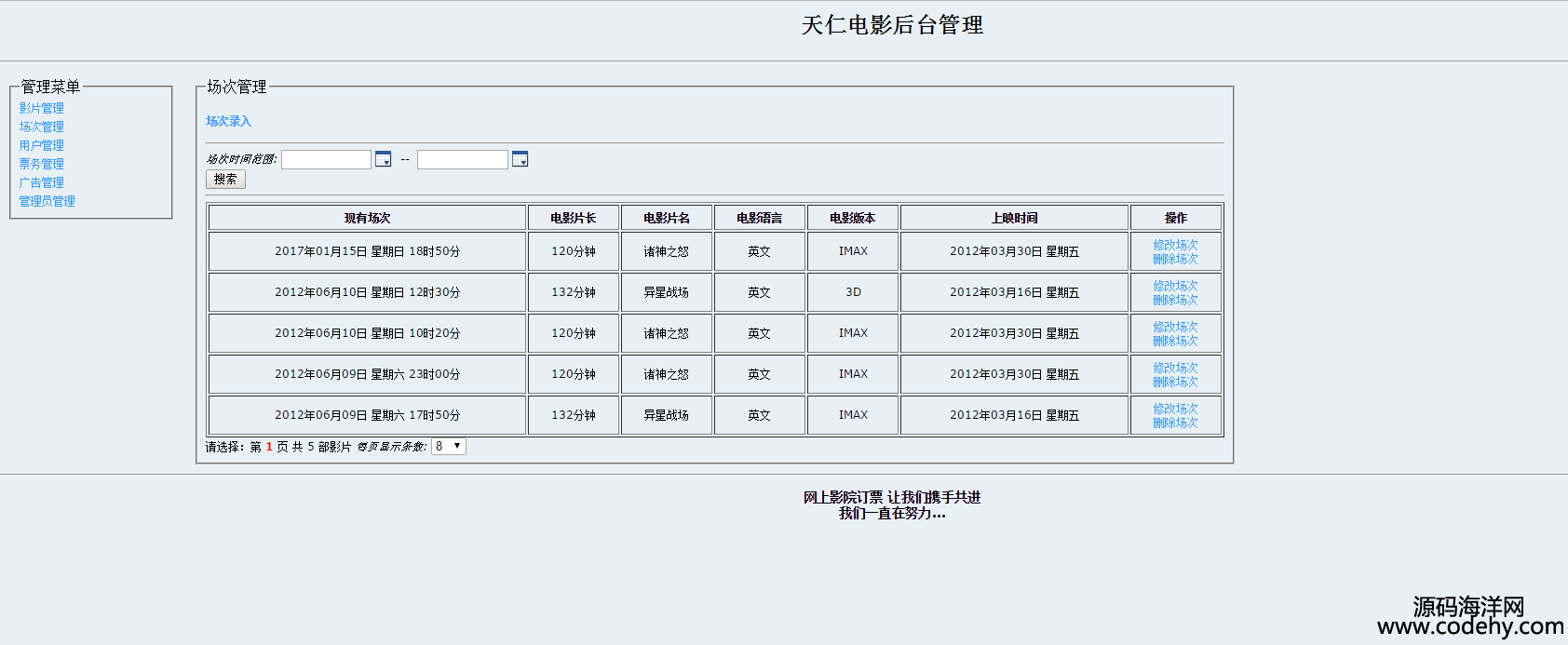Edit the 2017年01月15日 18时50分 session
This screenshot has height=645, width=1568.
click(1175, 245)
